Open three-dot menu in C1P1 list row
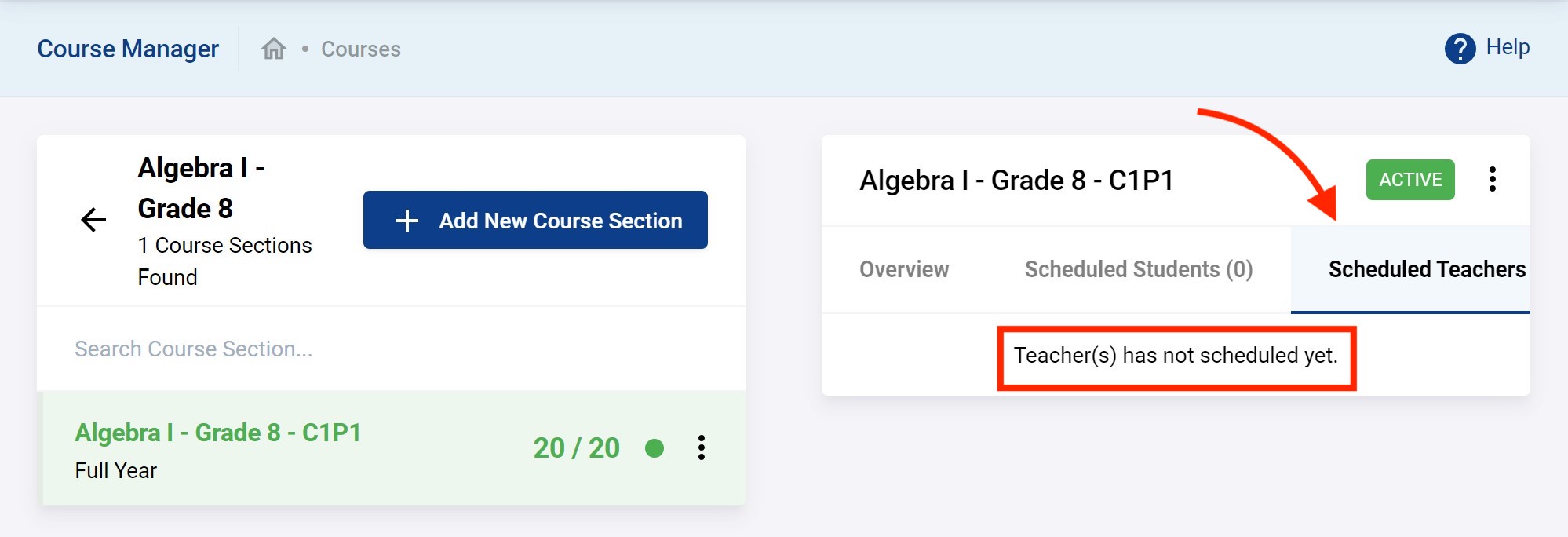Screen dimensions: 1568x537 (702, 448)
